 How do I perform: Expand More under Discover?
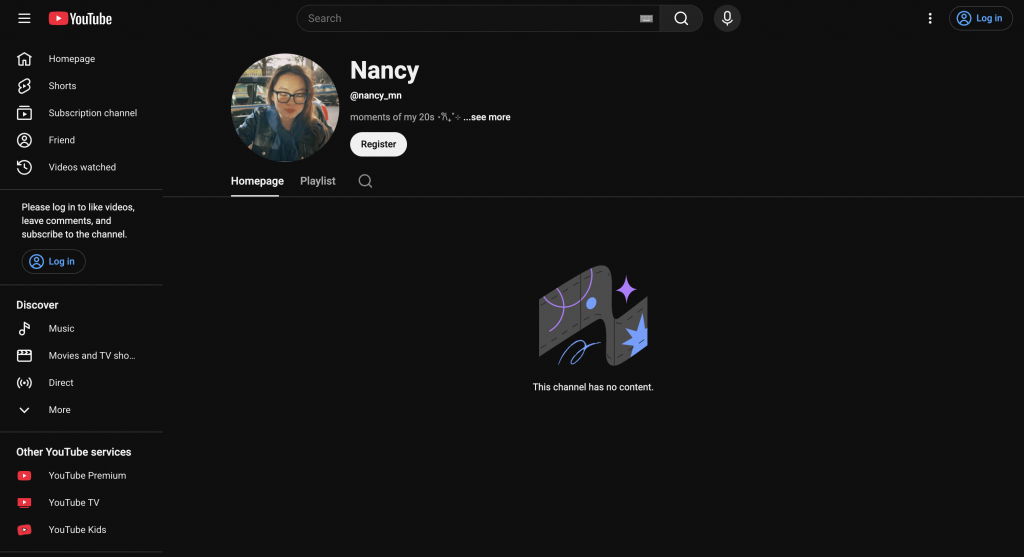click(x=24, y=410)
